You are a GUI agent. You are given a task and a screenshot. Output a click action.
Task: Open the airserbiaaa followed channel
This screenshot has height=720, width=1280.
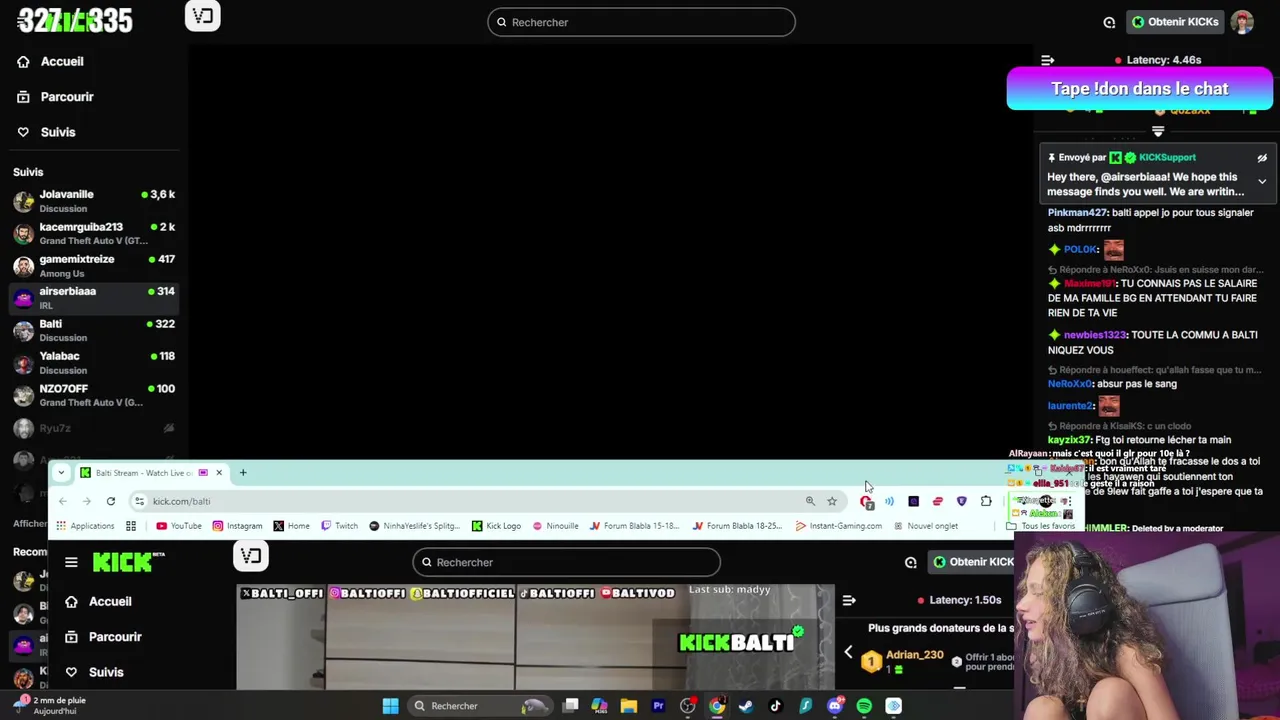tap(94, 298)
